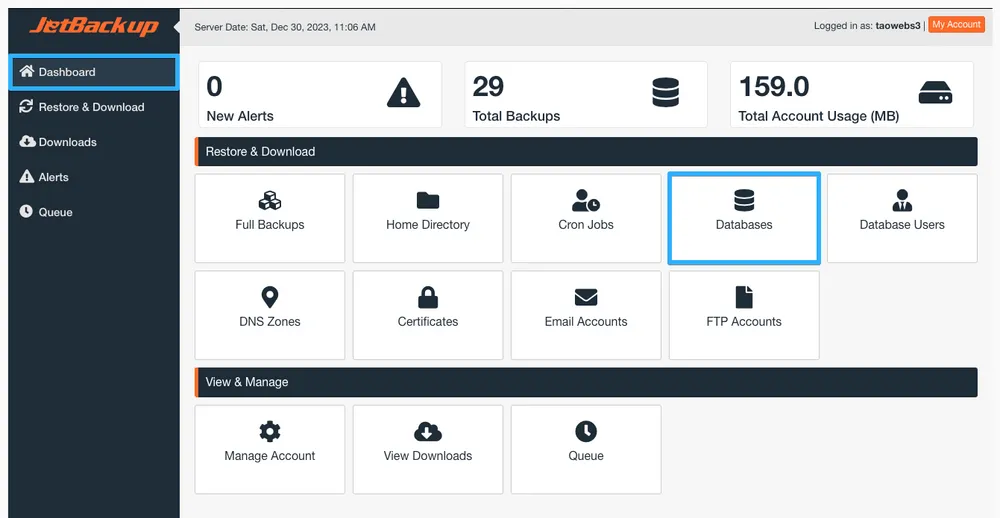The image size is (1000, 518).
Task: Select Queue in the sidebar menu
Action: 94,212
